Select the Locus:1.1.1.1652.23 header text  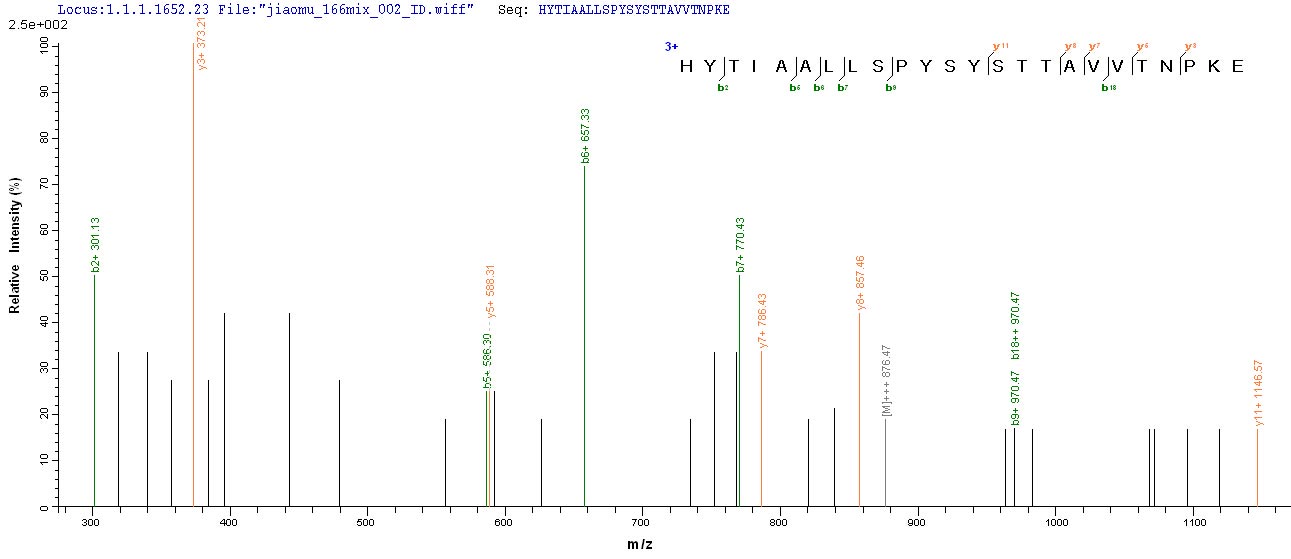(120, 9)
